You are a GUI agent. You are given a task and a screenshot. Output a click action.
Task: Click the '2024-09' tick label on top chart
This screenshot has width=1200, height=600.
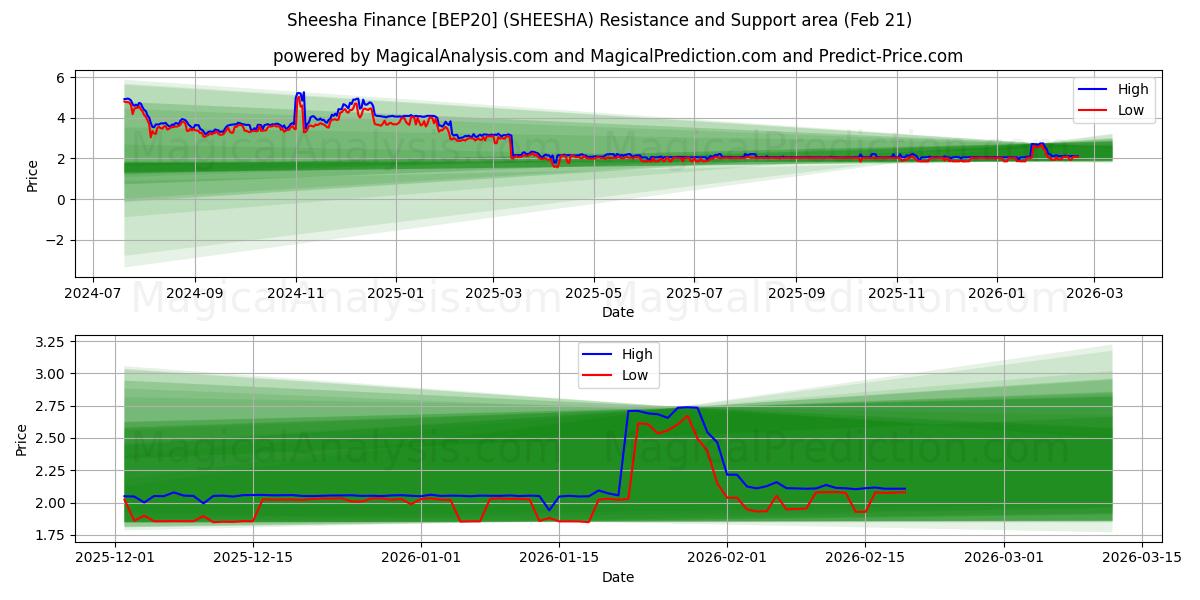click(x=194, y=295)
